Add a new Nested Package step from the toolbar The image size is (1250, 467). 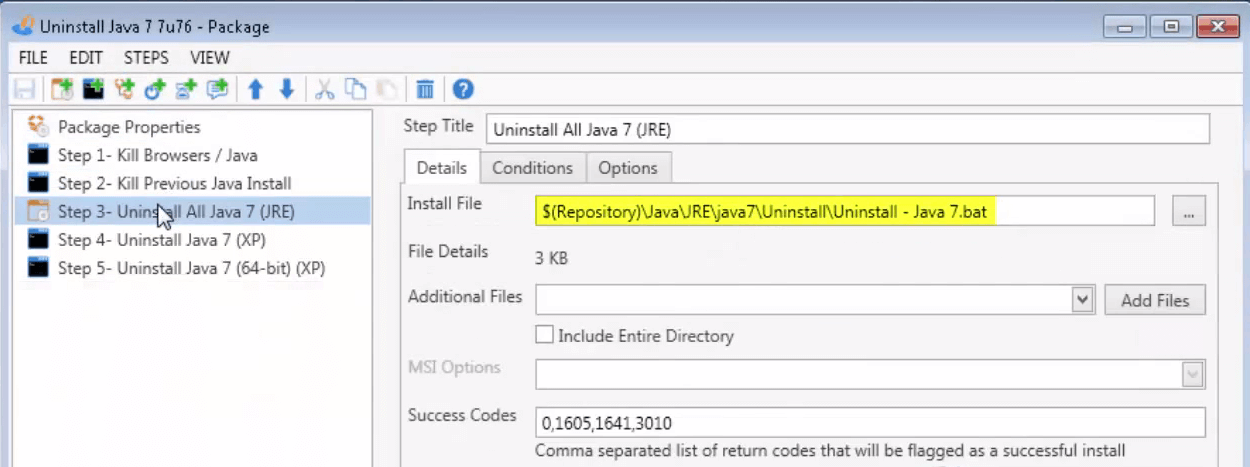point(124,89)
